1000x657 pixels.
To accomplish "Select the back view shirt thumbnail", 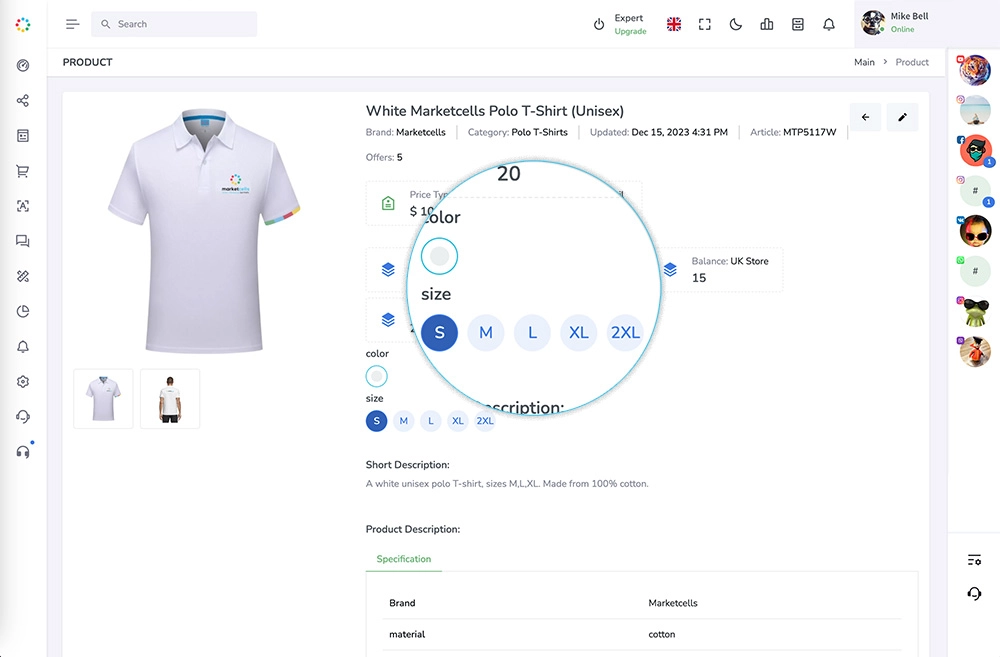I will 170,399.
